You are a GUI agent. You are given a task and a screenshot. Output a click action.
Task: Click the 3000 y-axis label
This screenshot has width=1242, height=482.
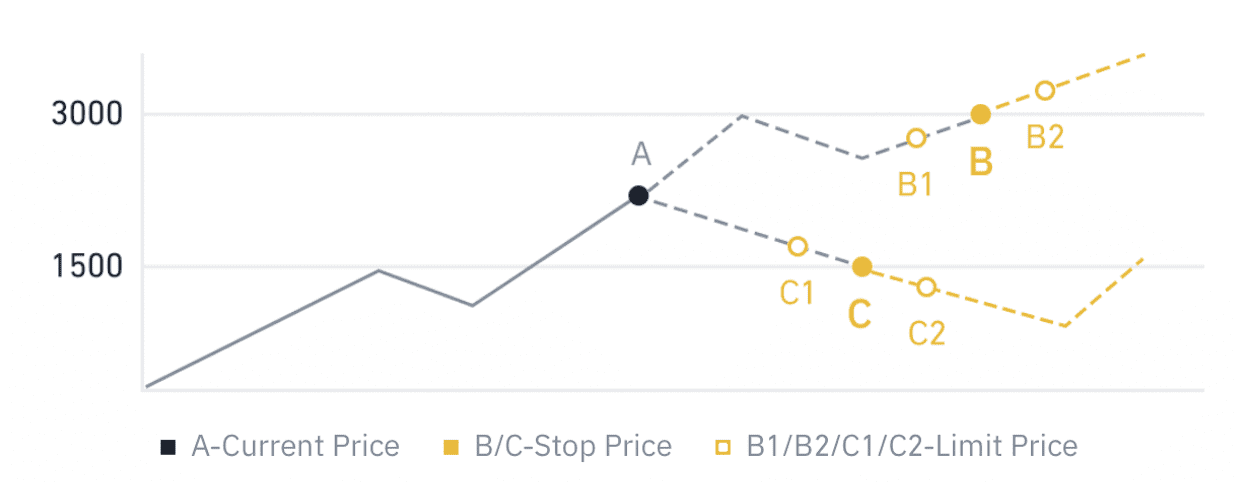[87, 115]
